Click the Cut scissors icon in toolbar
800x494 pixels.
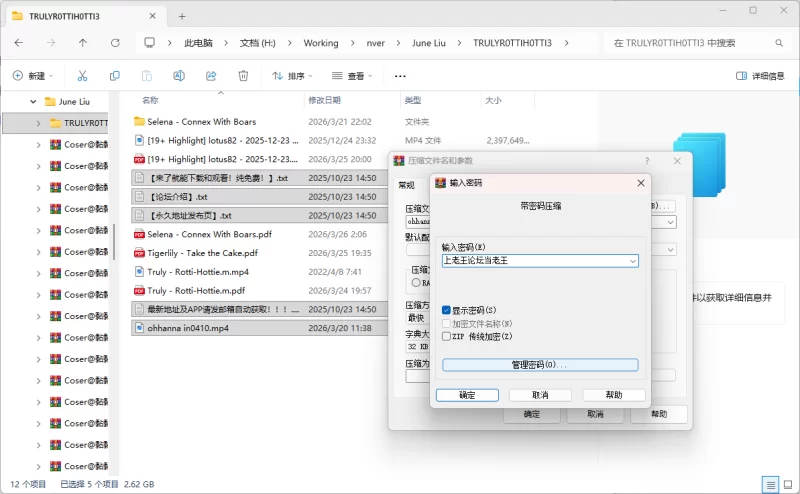pos(82,76)
